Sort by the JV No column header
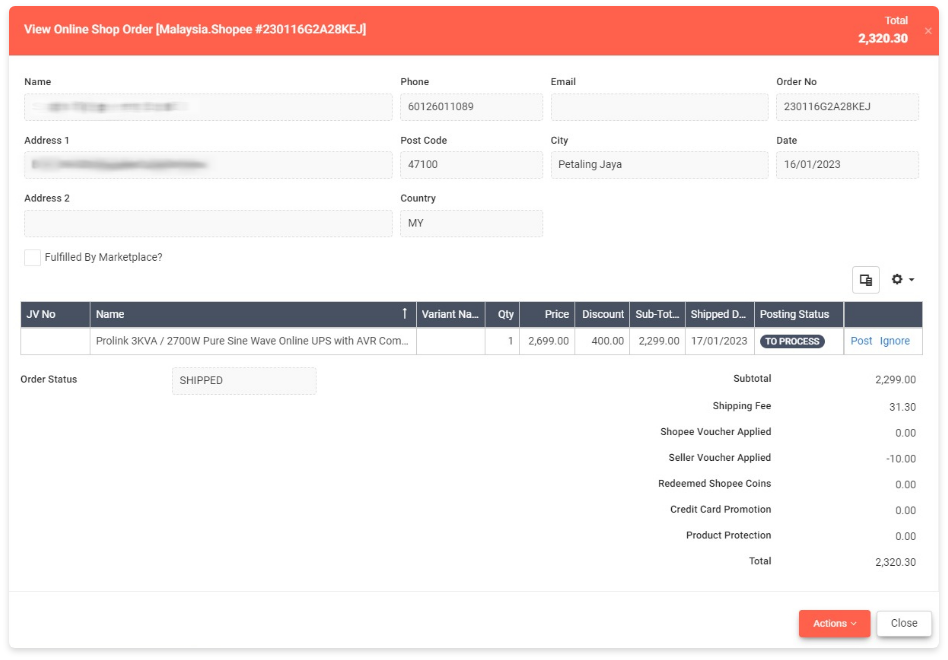Image resolution: width=948 pixels, height=660 pixels. [55, 314]
